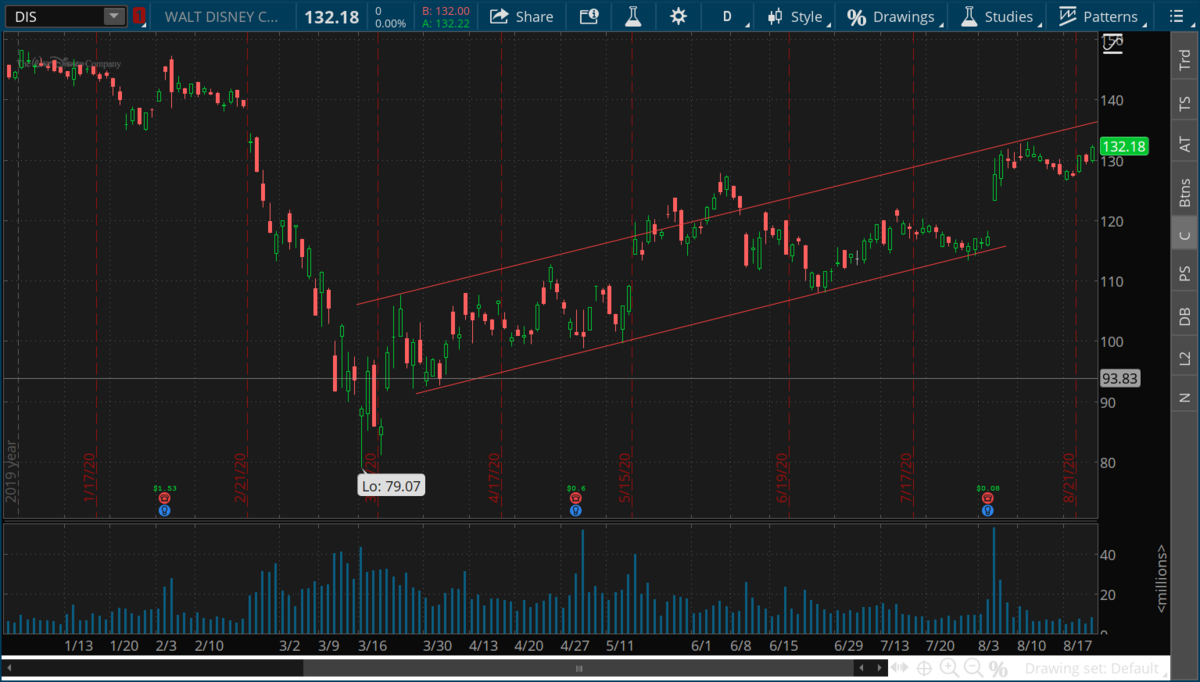Open the N side tab
The height and width of the screenshot is (682, 1200).
[1185, 397]
